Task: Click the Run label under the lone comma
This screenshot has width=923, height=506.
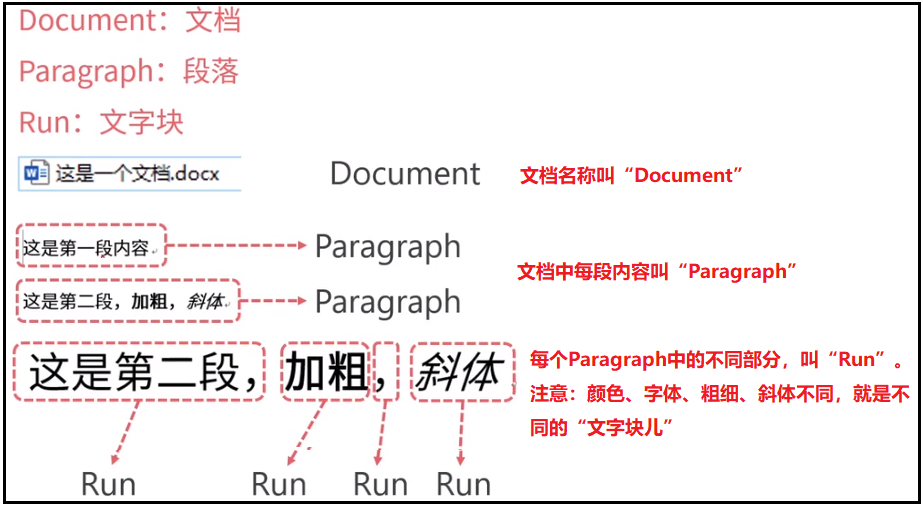Action: click(380, 485)
